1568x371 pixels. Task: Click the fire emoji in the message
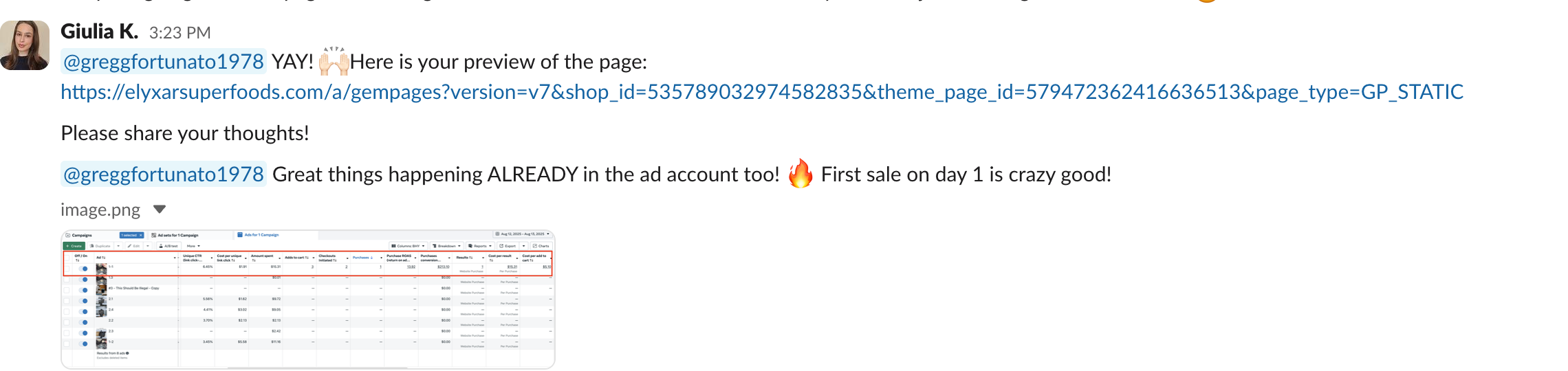[800, 173]
